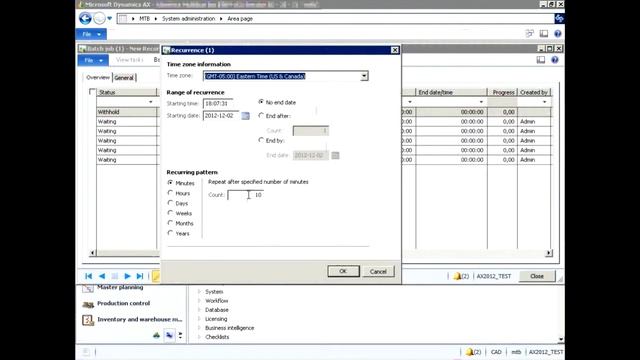Viewport: 640px width, 360px height.
Task: Go to last record in Batch job
Action: [140, 276]
